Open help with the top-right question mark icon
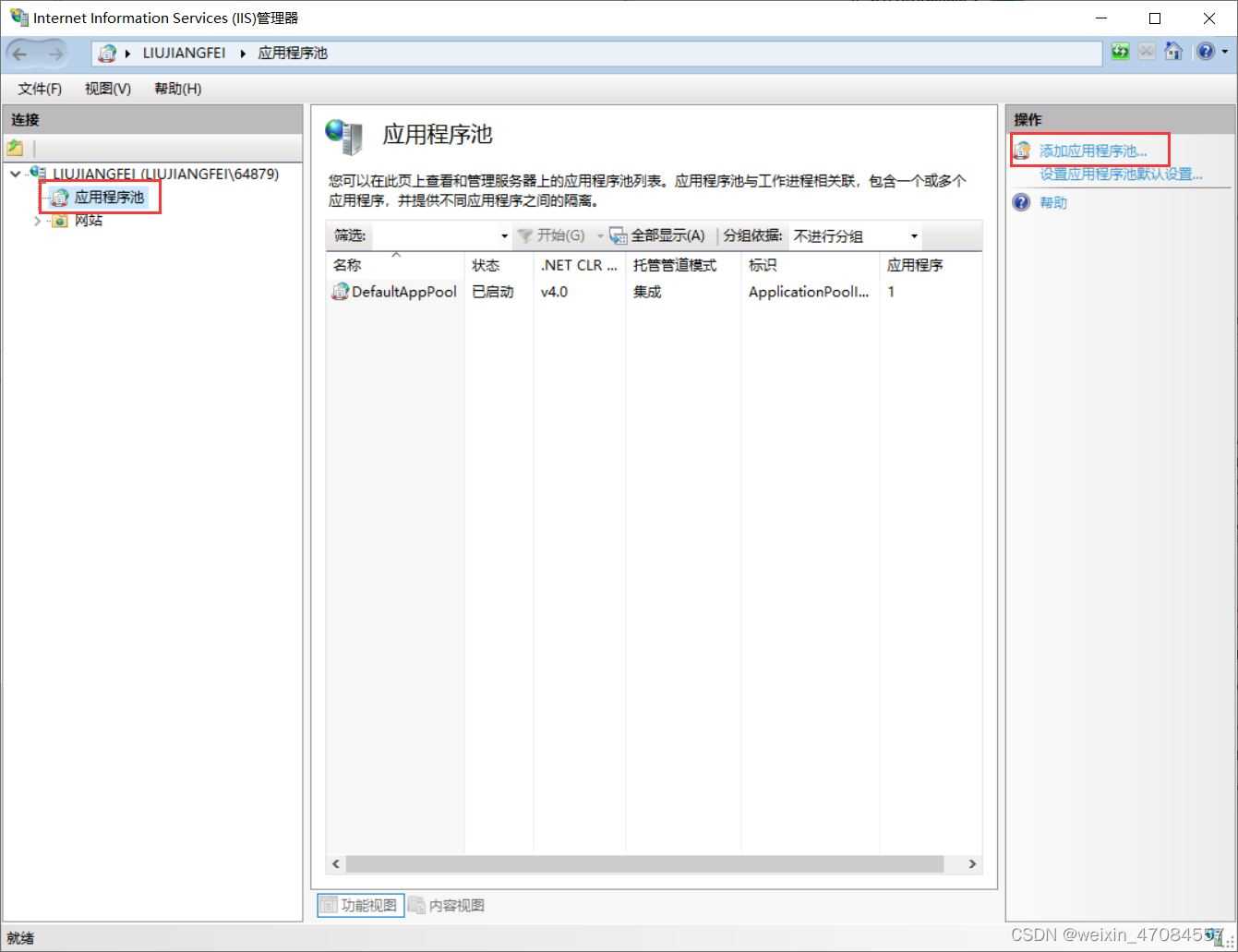Screen dimensions: 1238x952 tap(1206, 52)
